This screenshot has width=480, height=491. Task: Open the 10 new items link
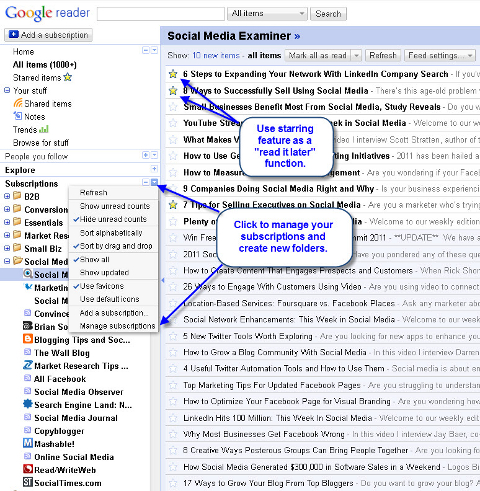216,55
